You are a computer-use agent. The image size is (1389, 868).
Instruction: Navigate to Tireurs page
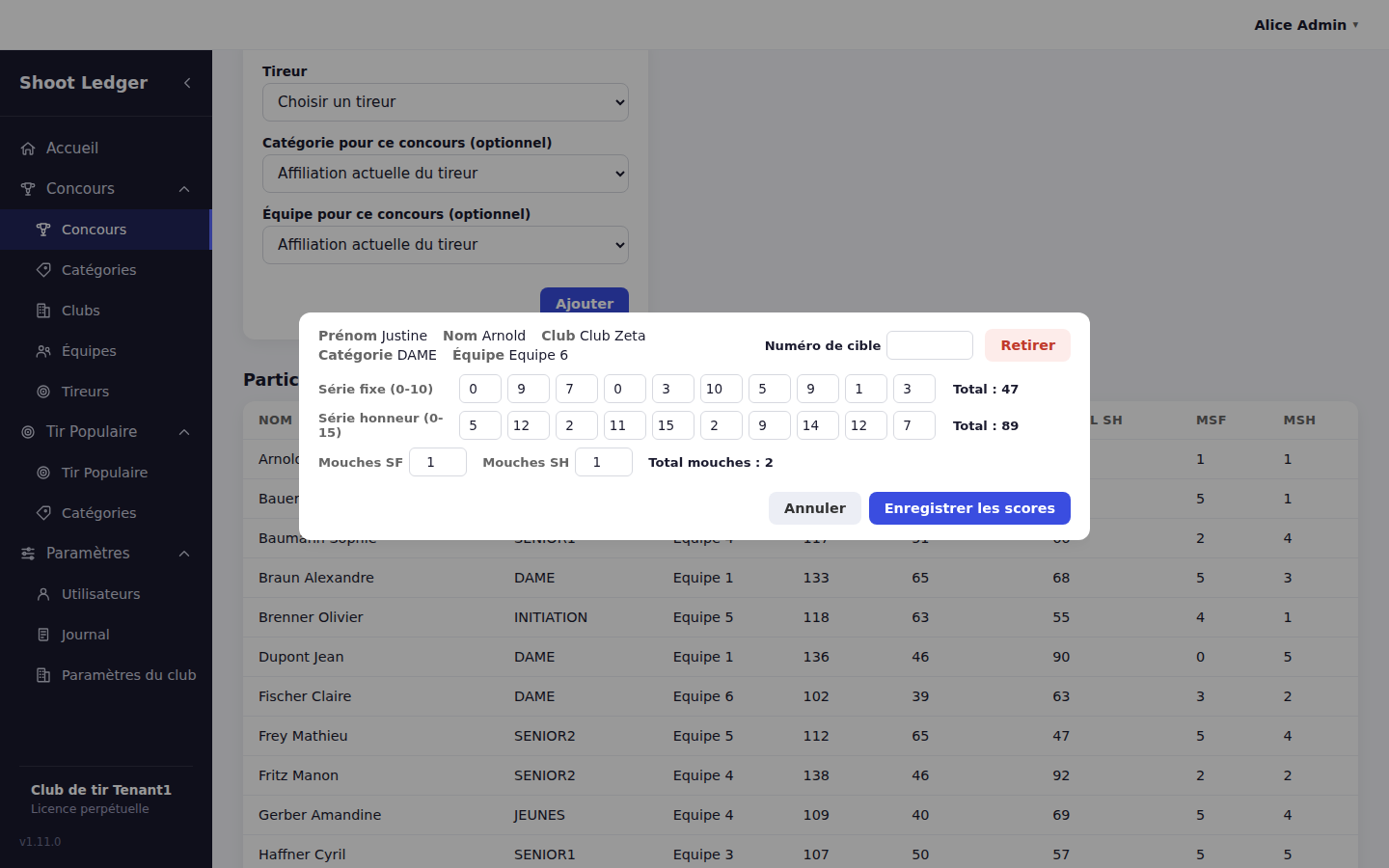pyautogui.click(x=106, y=392)
